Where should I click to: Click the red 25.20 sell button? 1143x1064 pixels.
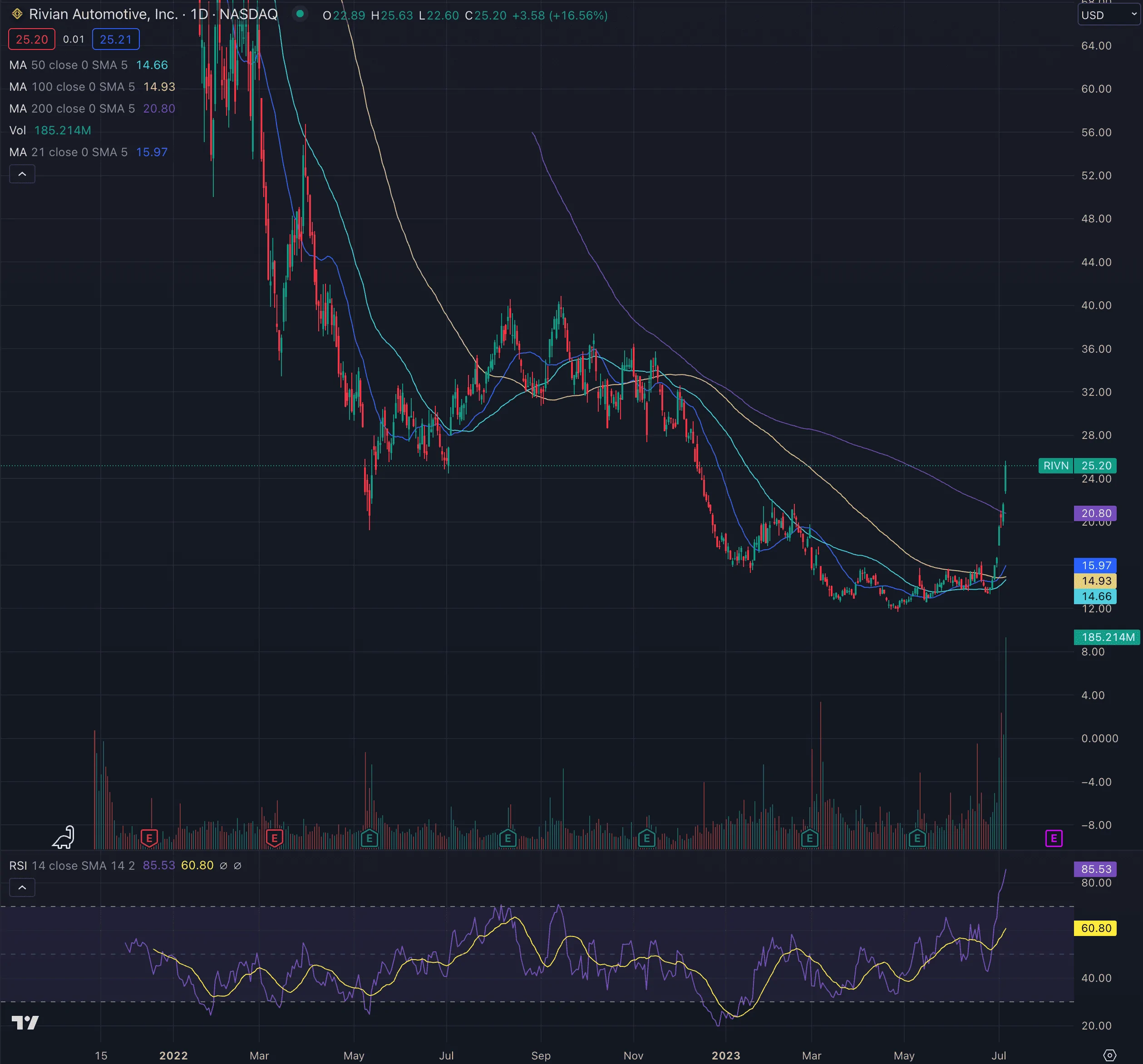coord(32,39)
